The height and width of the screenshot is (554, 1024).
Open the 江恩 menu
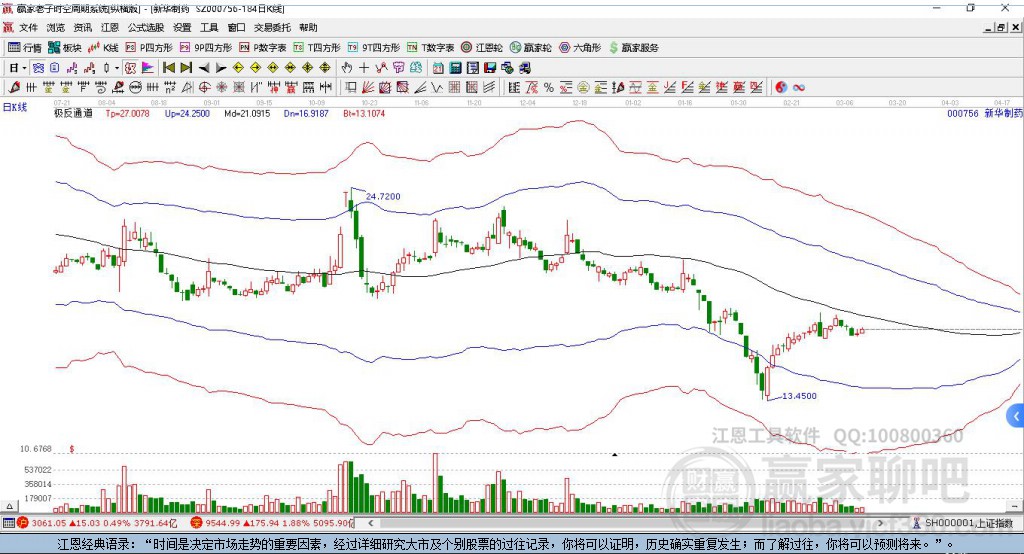(x=110, y=27)
